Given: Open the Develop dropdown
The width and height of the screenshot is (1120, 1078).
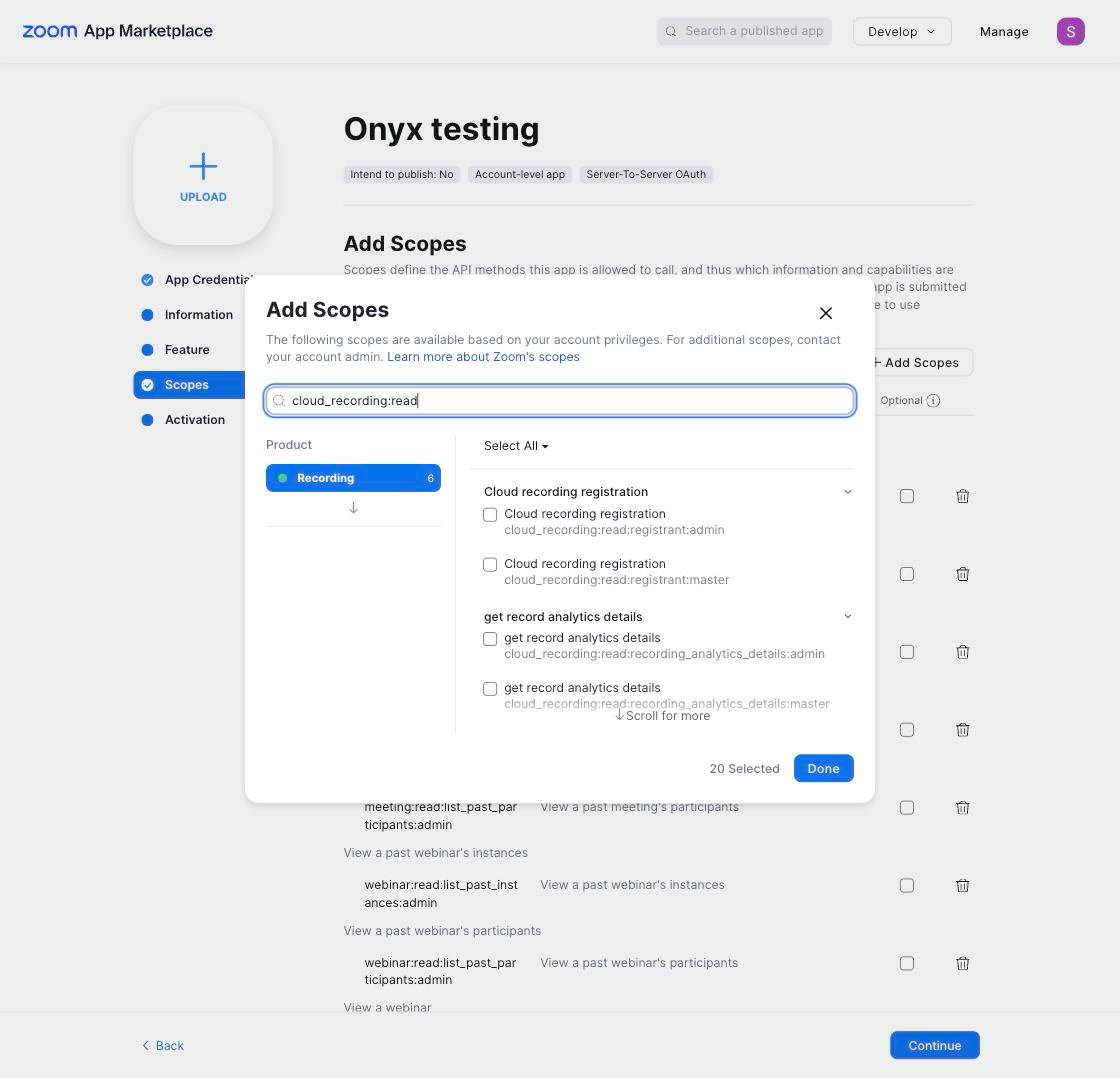Looking at the screenshot, I should [901, 31].
